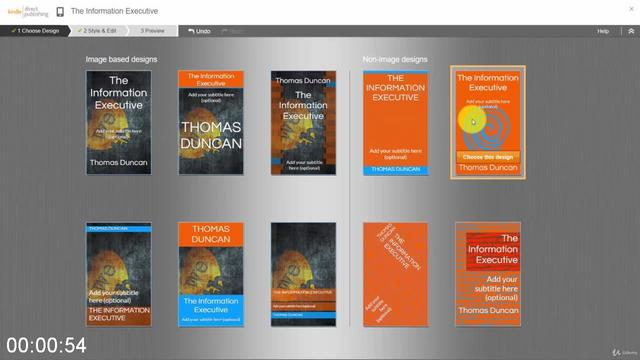Viewport: 640px width, 360px height.
Task: Pick the cover with the blue THOMAS DUNCAN header strip
Action: 119,274
